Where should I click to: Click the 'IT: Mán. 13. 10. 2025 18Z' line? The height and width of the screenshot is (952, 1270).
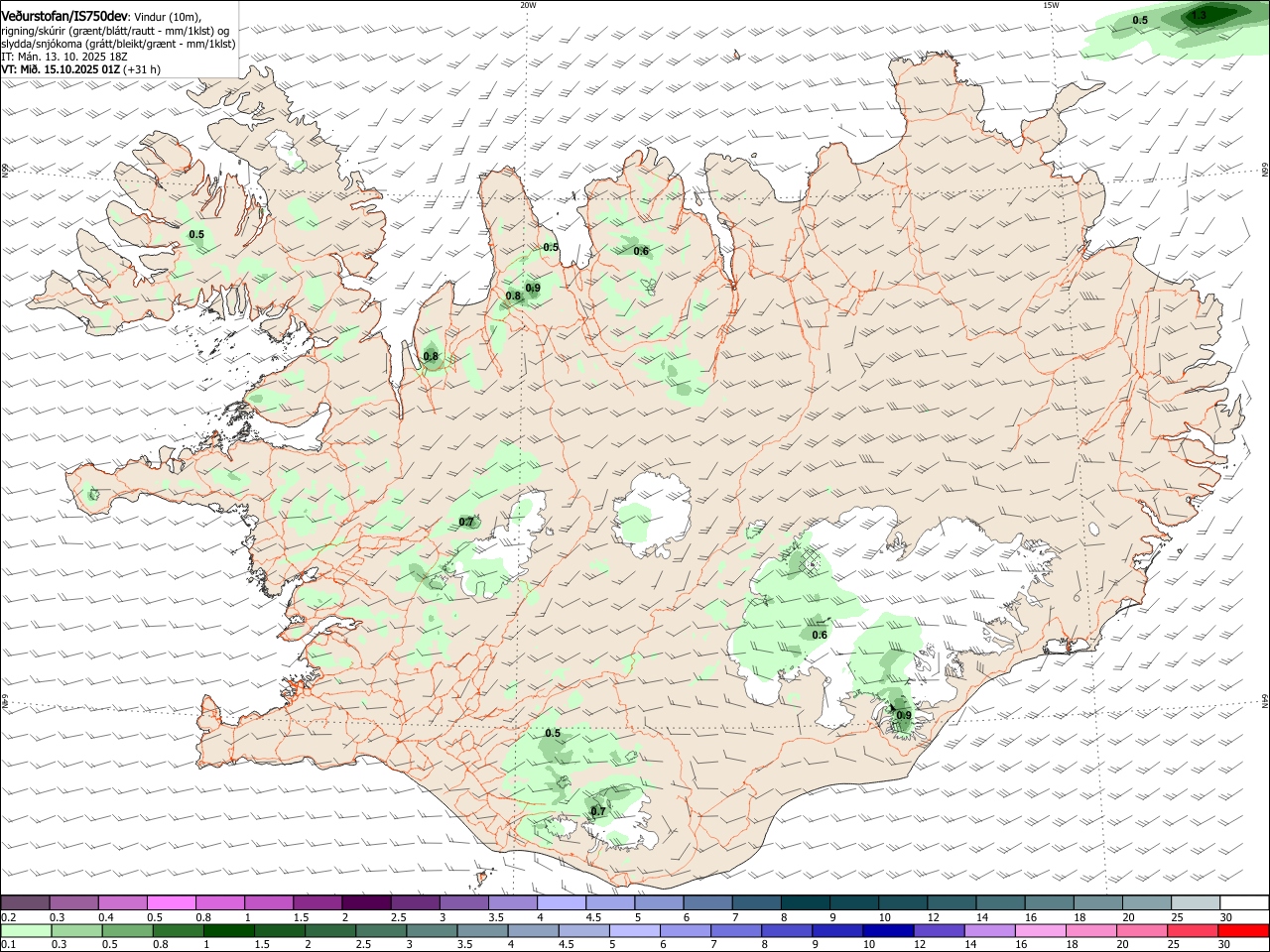[64, 57]
